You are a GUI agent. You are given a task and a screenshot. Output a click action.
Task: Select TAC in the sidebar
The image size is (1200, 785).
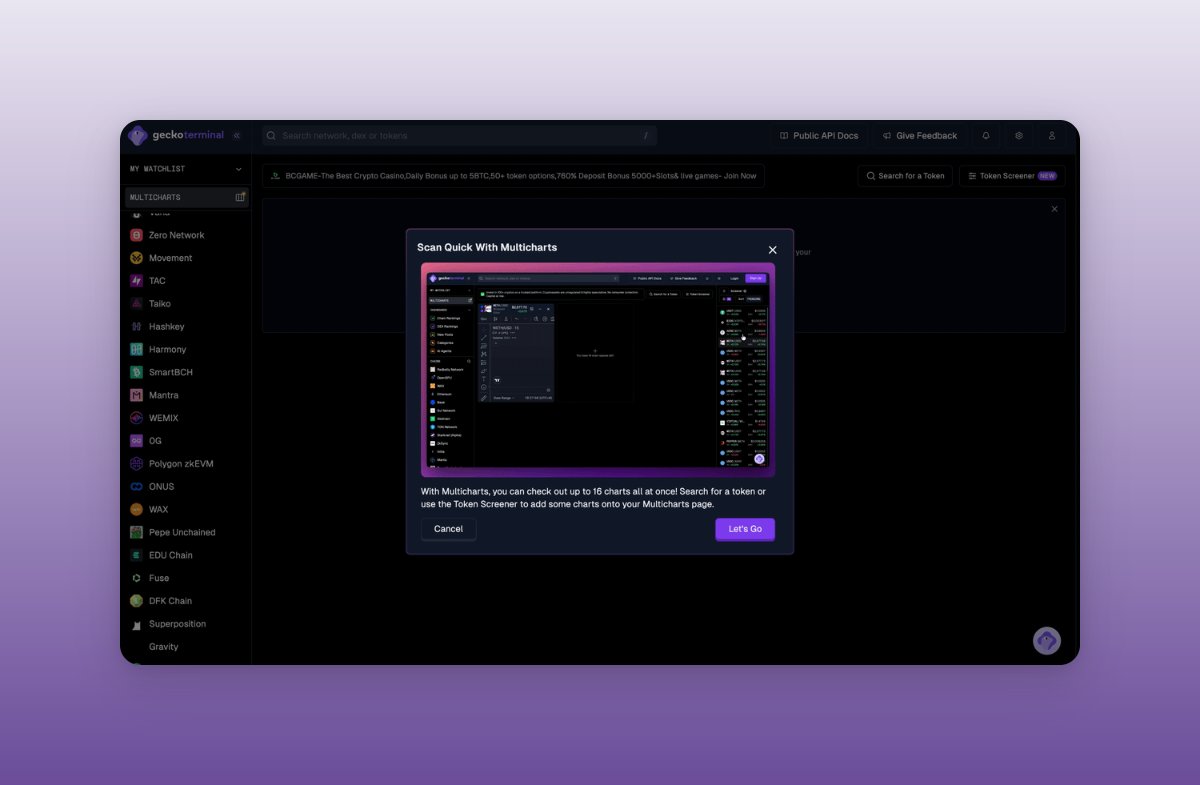158,281
